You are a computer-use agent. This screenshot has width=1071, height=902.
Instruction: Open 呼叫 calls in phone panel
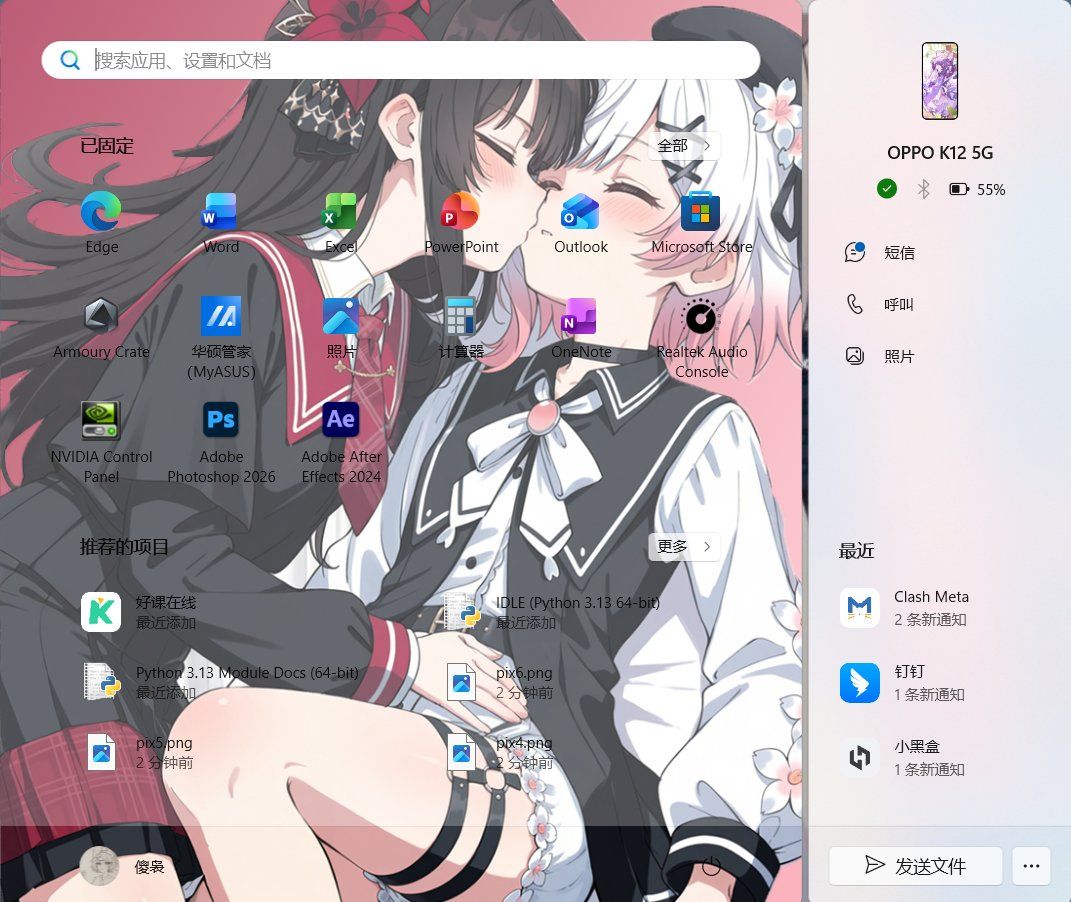(880, 305)
